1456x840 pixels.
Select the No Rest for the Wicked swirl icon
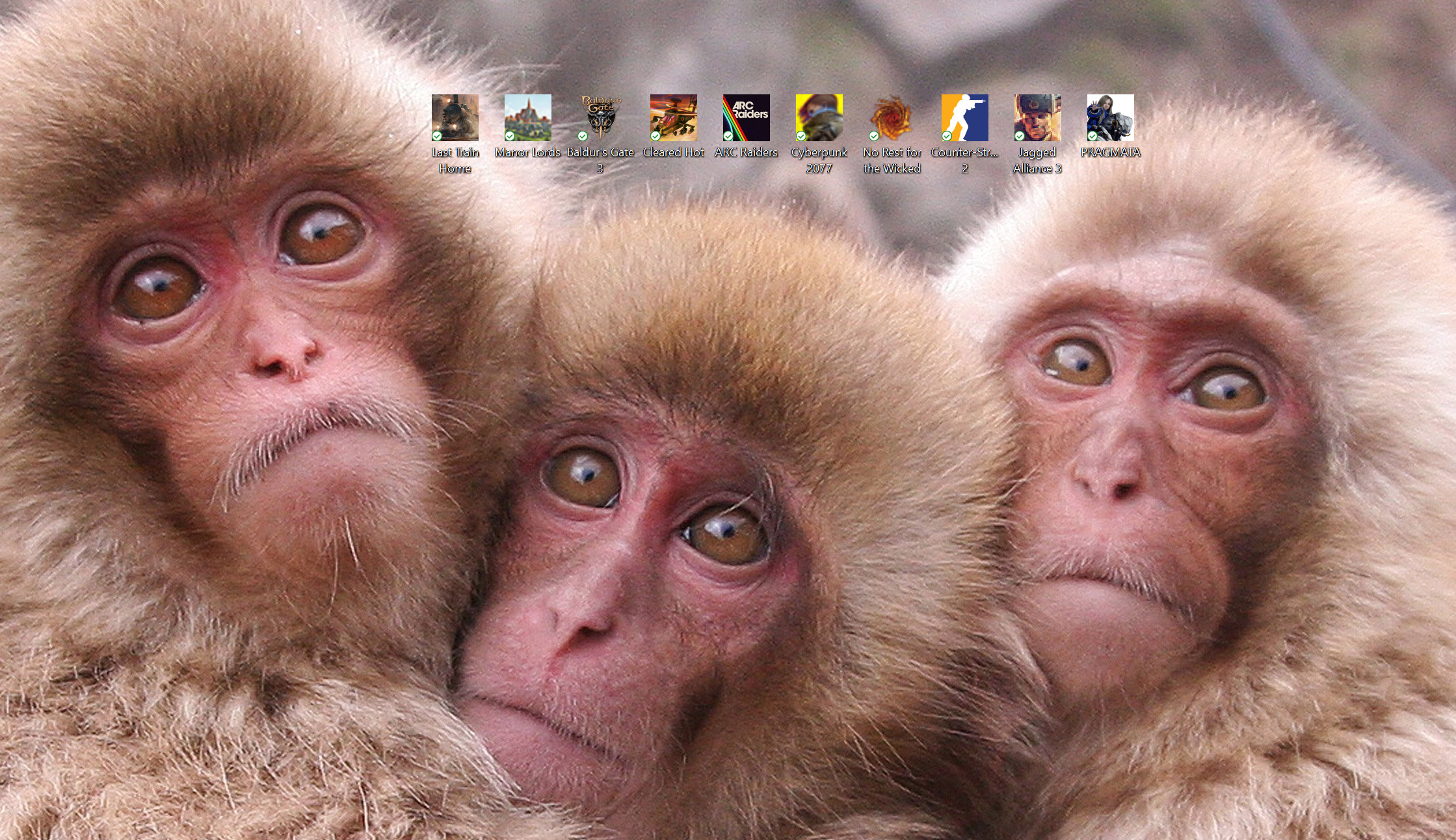click(x=892, y=118)
